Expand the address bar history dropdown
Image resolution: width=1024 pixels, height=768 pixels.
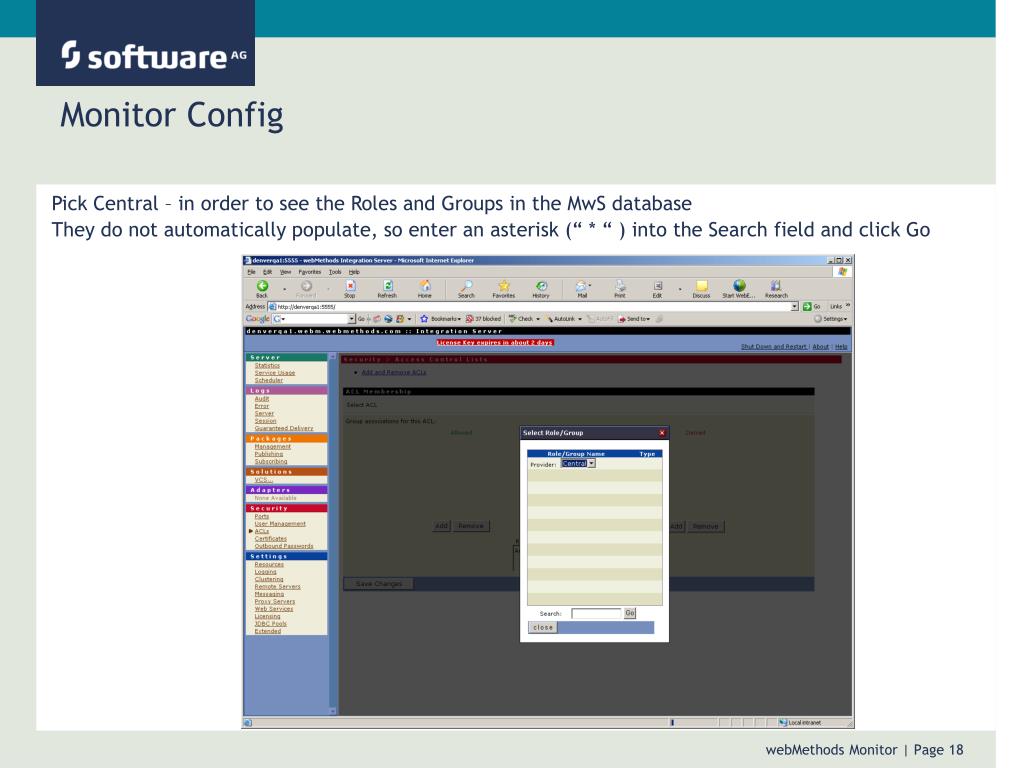tap(794, 306)
